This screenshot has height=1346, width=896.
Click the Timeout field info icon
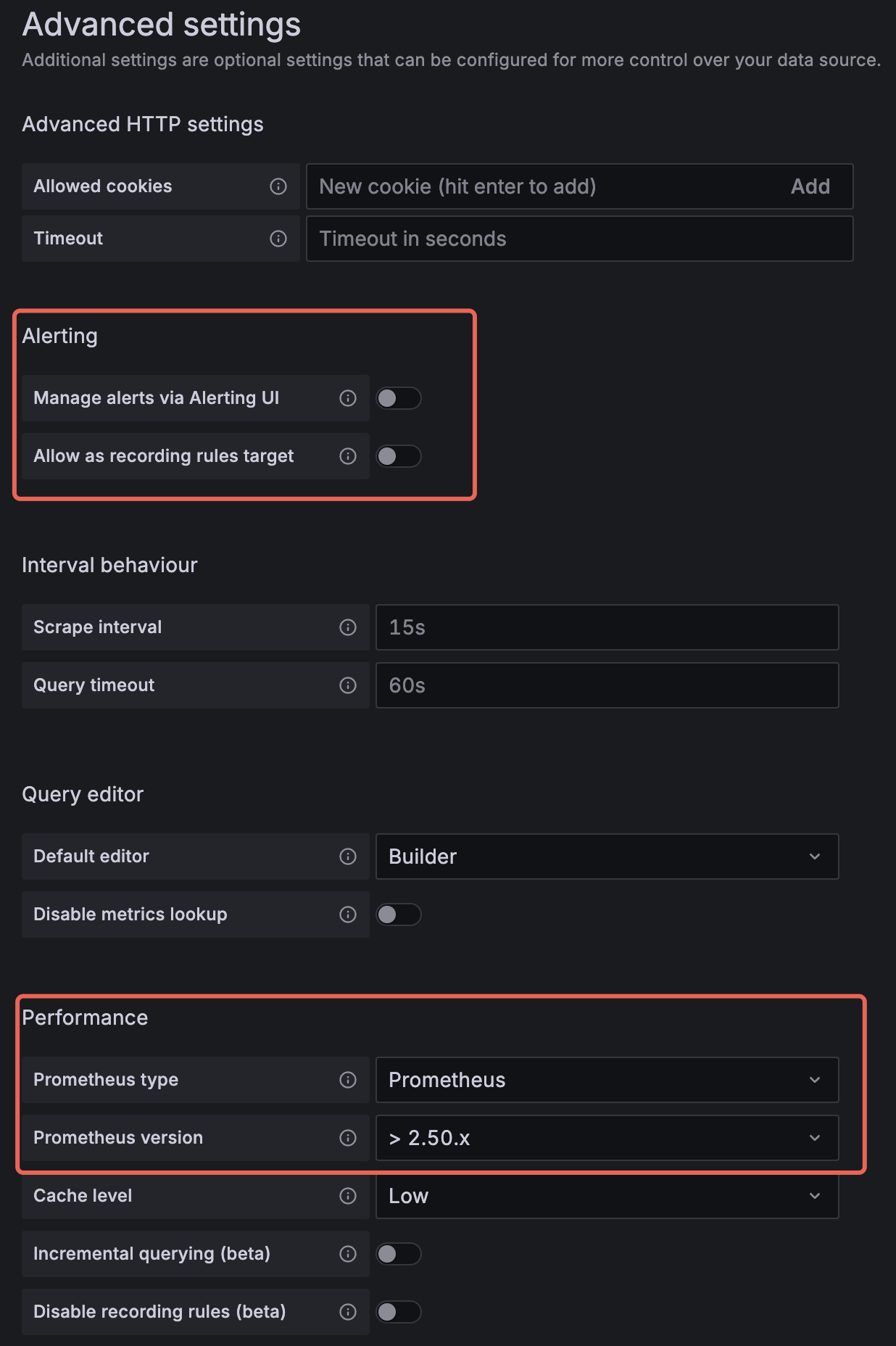point(278,239)
